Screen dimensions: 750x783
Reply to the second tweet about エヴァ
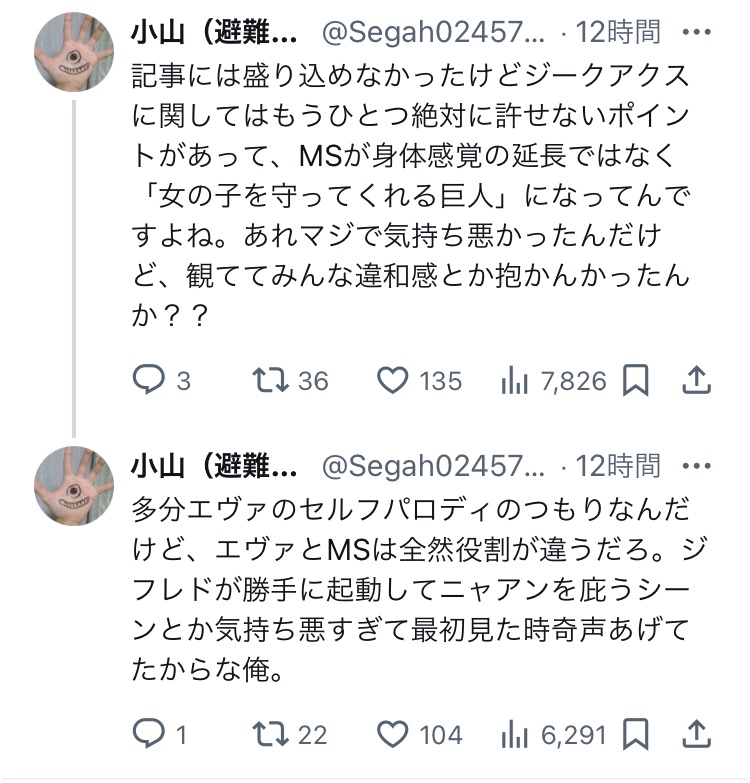149,735
